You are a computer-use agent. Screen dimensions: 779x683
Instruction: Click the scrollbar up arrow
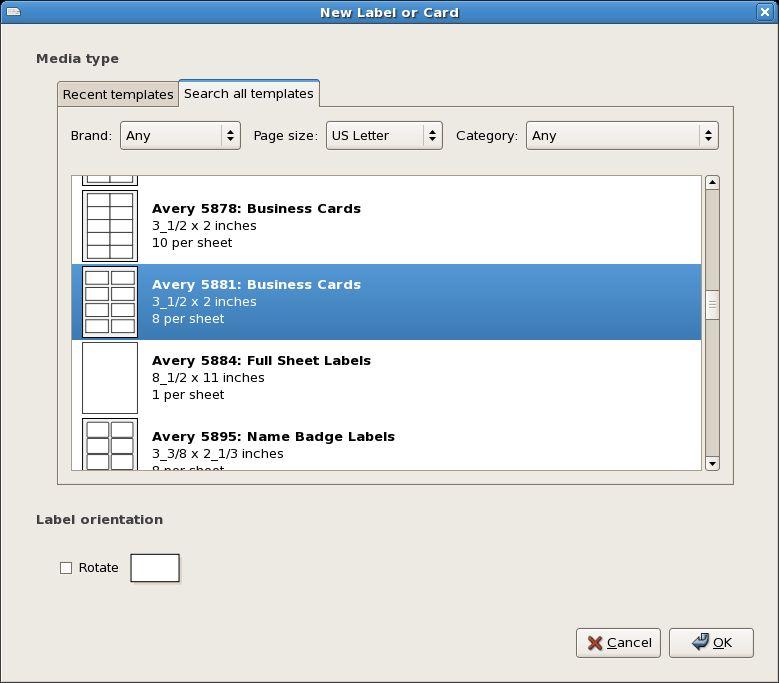[x=712, y=183]
